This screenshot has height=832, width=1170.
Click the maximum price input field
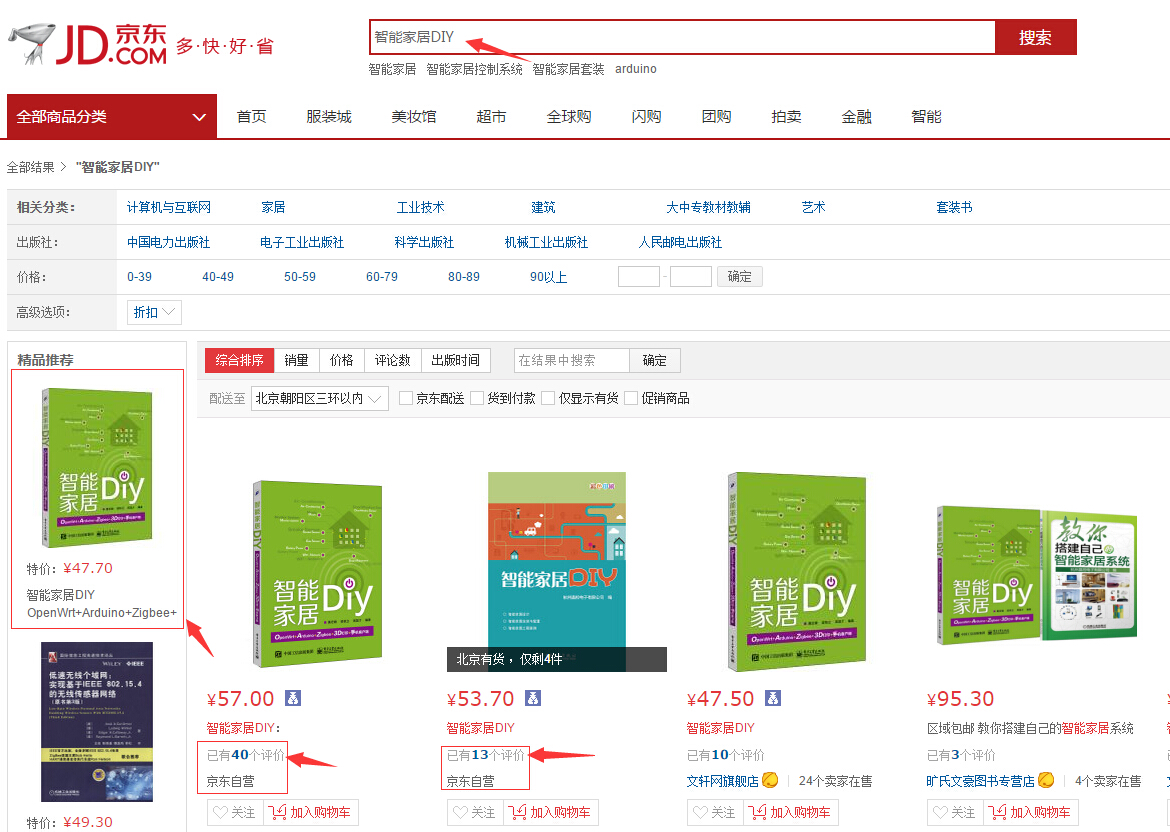tap(691, 277)
